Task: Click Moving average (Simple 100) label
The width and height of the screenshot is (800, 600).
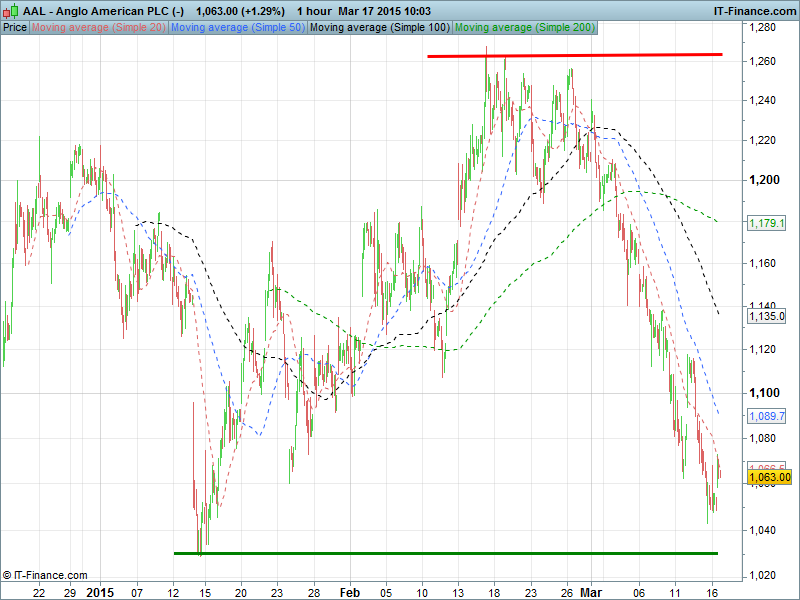Action: tap(379, 27)
